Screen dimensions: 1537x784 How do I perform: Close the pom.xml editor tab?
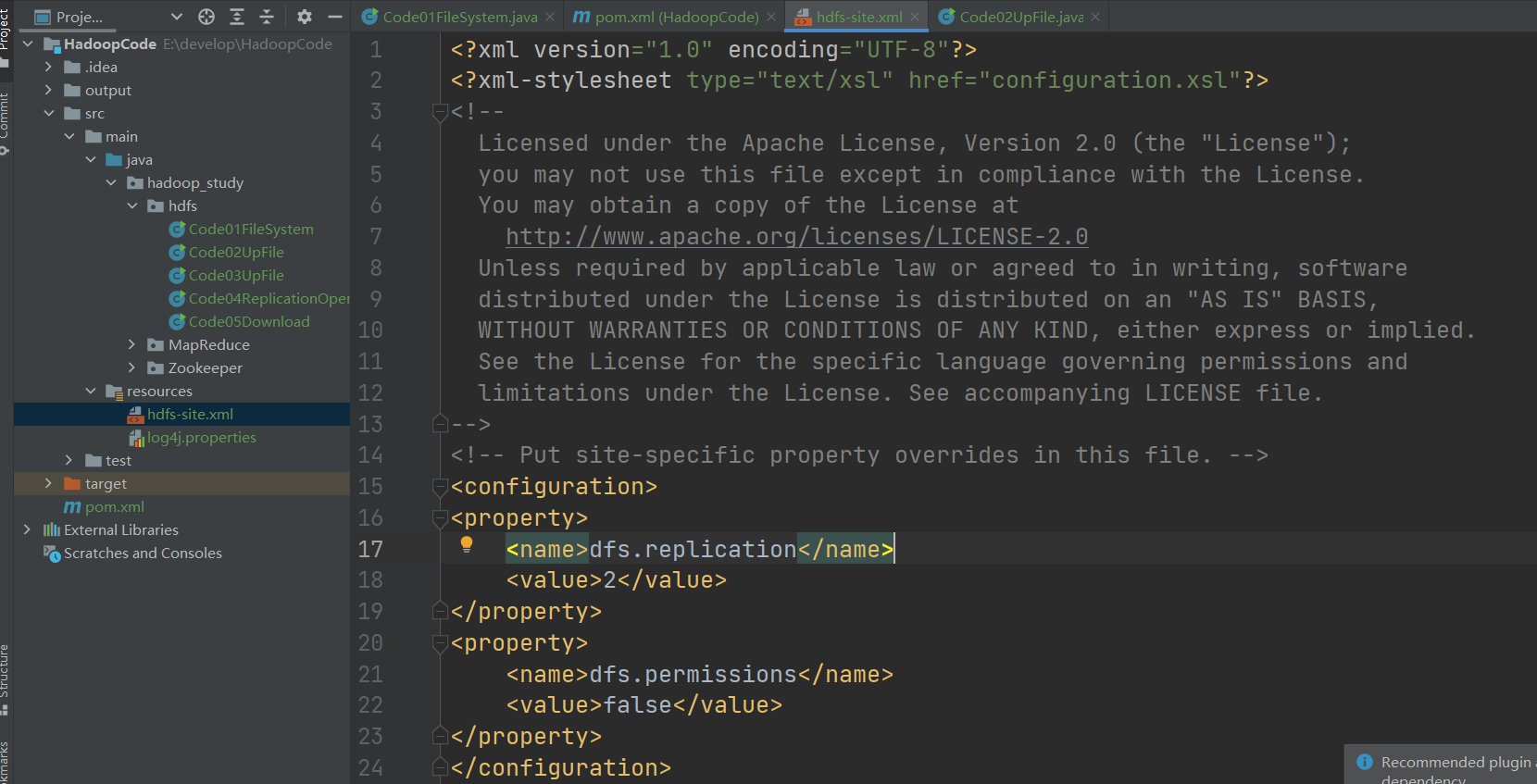(x=771, y=17)
